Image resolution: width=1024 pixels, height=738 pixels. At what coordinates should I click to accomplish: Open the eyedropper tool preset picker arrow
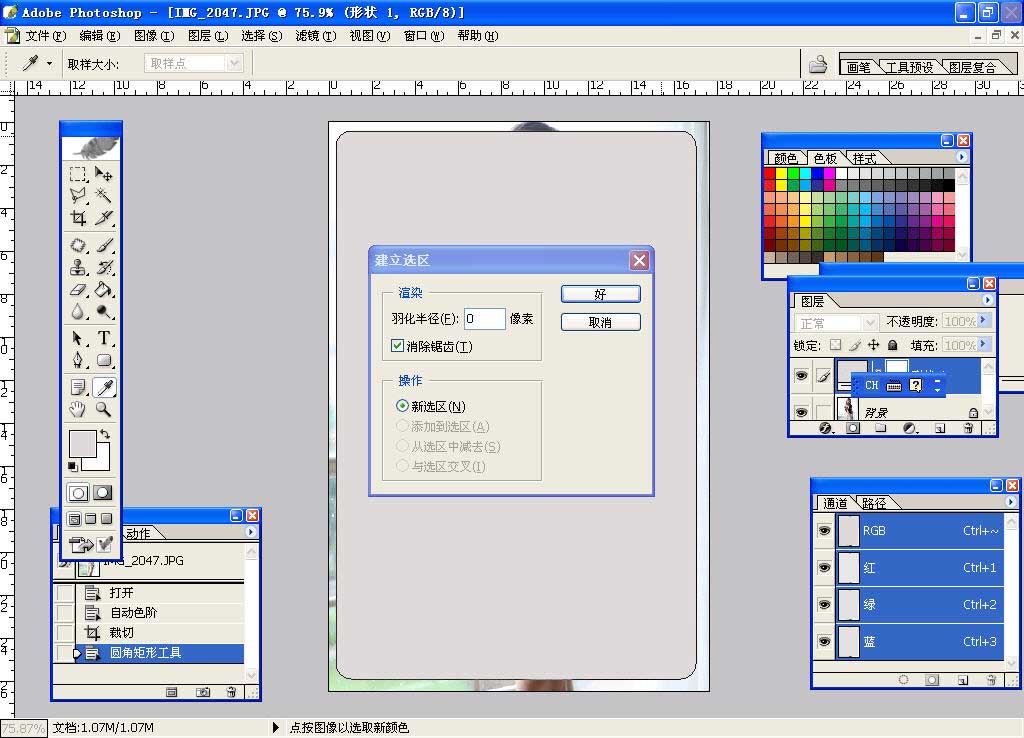(49, 63)
